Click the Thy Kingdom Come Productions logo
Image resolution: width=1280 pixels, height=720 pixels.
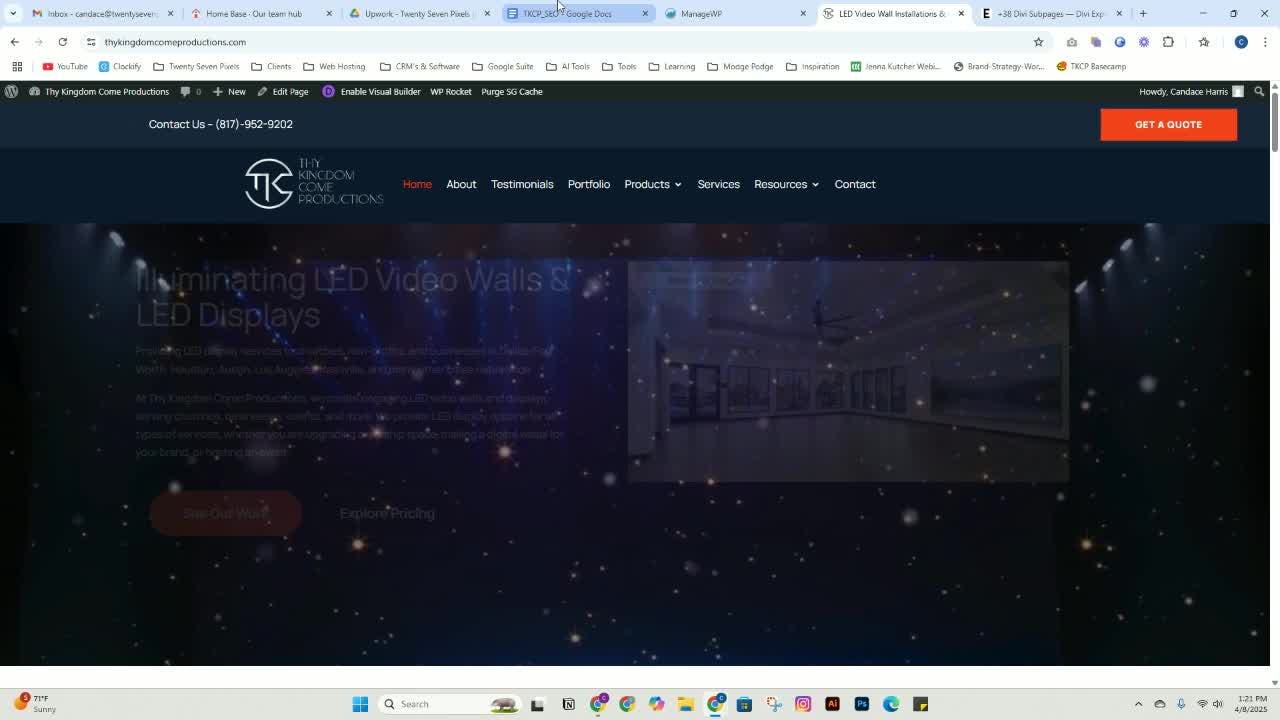tap(314, 183)
